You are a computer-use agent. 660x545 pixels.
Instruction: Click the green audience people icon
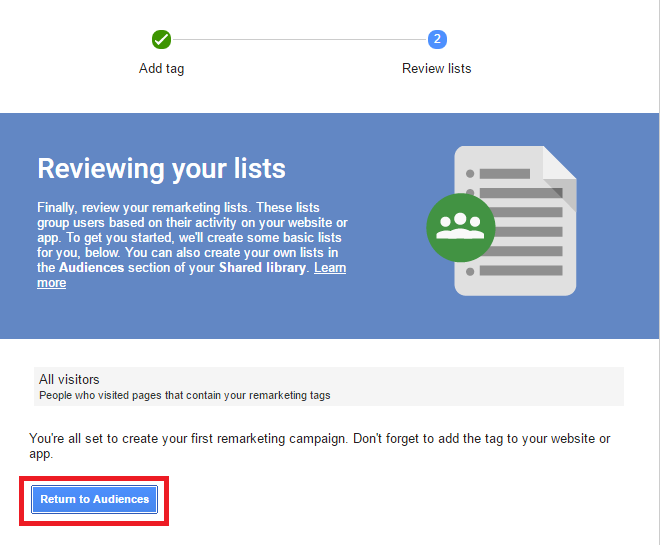point(460,227)
